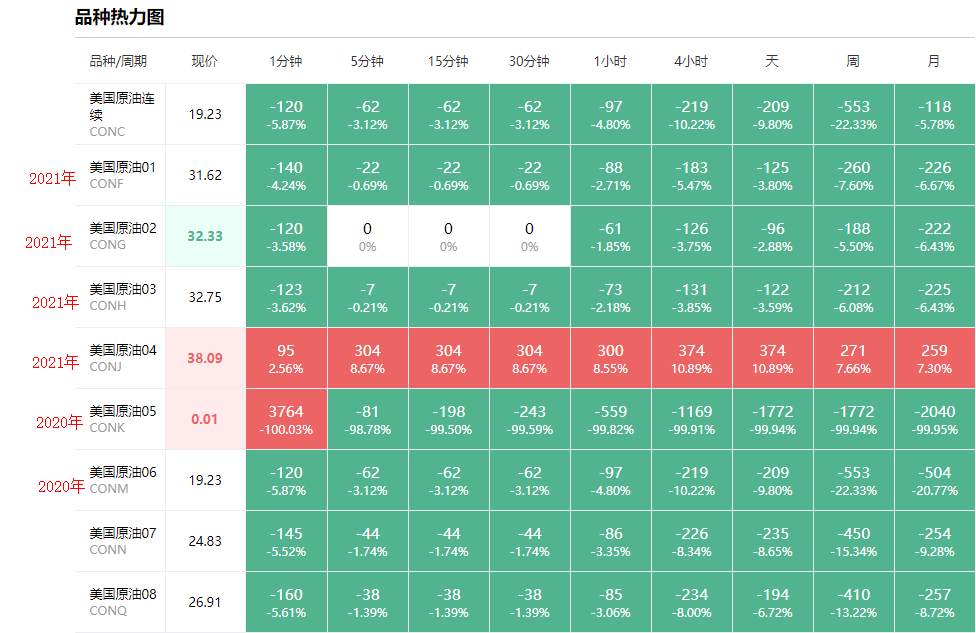The height and width of the screenshot is (633, 976).
Task: Click the red 38.09 price cell
Action: (x=205, y=358)
